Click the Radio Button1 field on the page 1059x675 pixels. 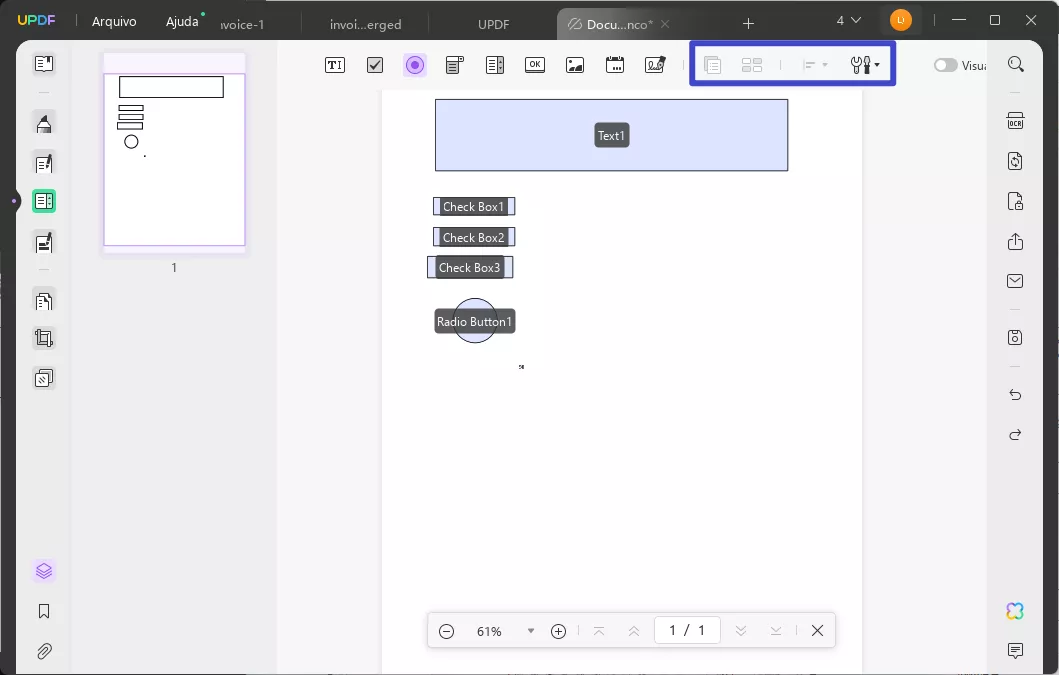coord(474,321)
